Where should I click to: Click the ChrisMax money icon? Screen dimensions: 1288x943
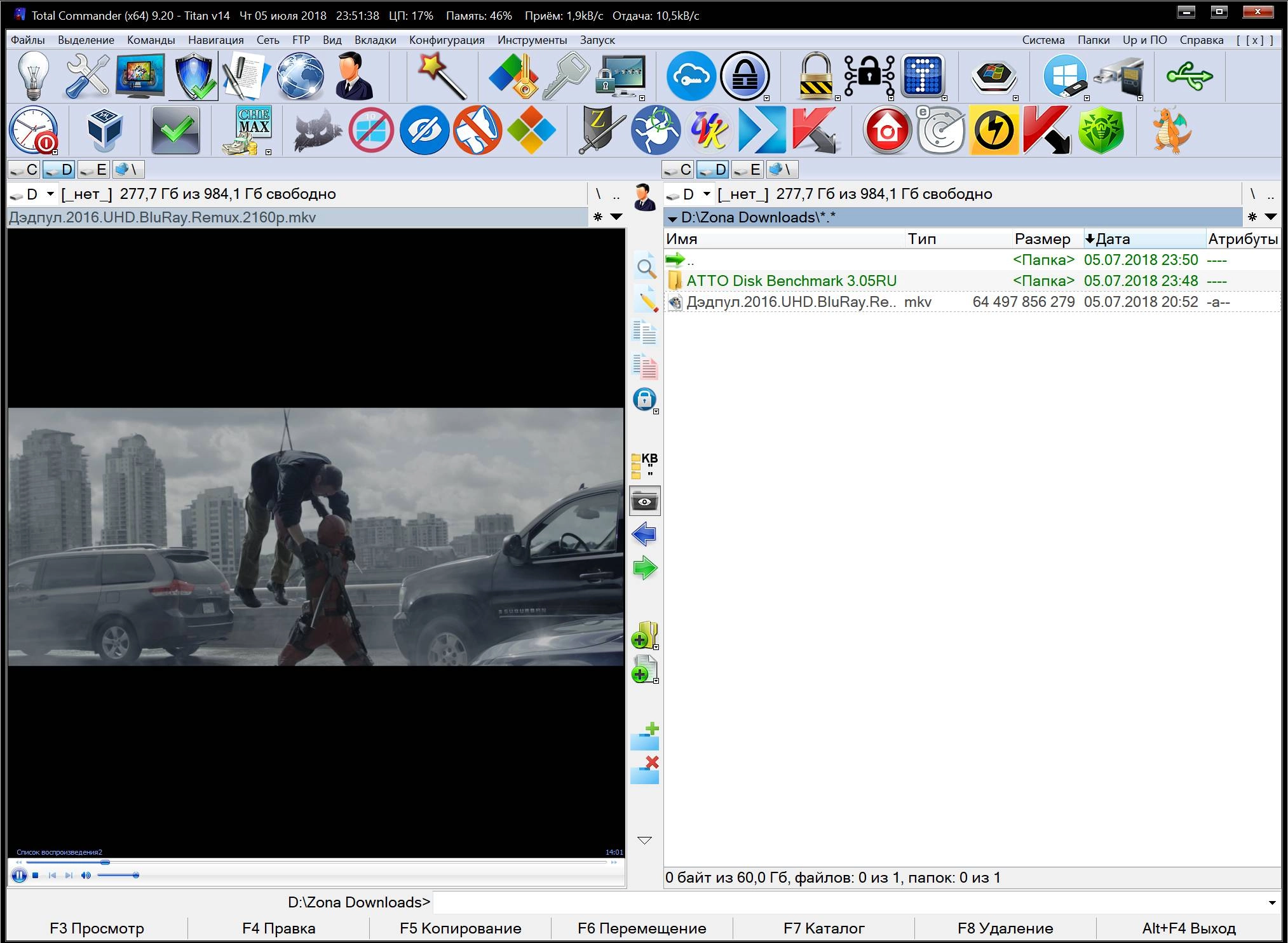[x=249, y=130]
